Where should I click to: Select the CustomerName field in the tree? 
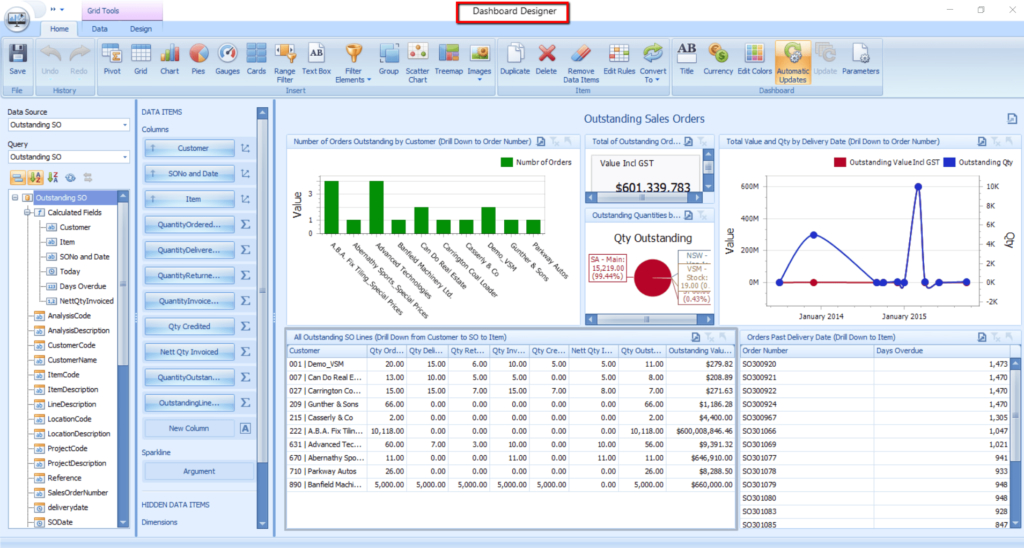pyautogui.click(x=73, y=359)
